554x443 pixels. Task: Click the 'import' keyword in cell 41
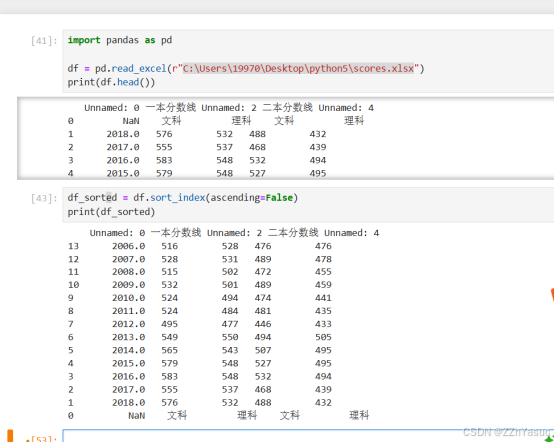click(x=84, y=40)
